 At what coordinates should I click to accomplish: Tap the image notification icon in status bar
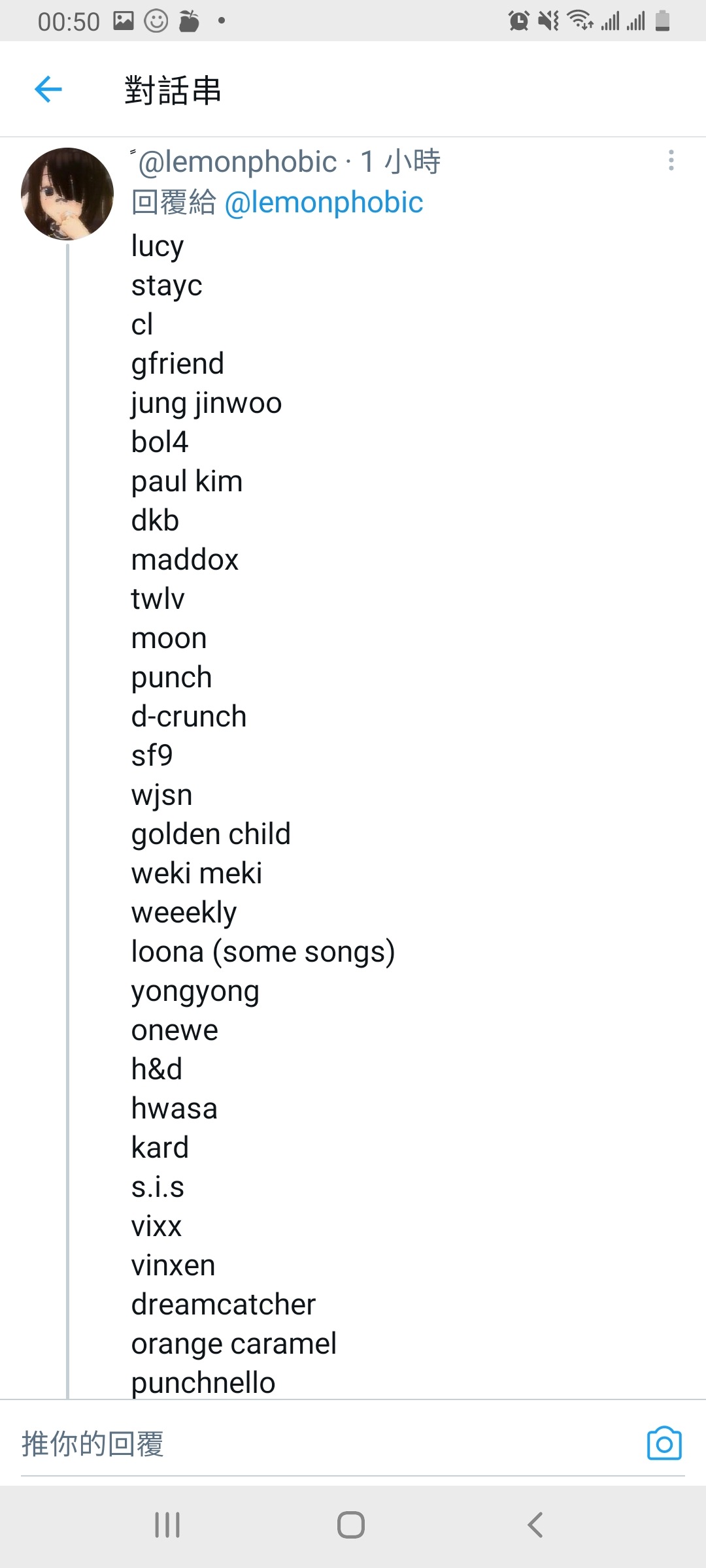pos(123,21)
